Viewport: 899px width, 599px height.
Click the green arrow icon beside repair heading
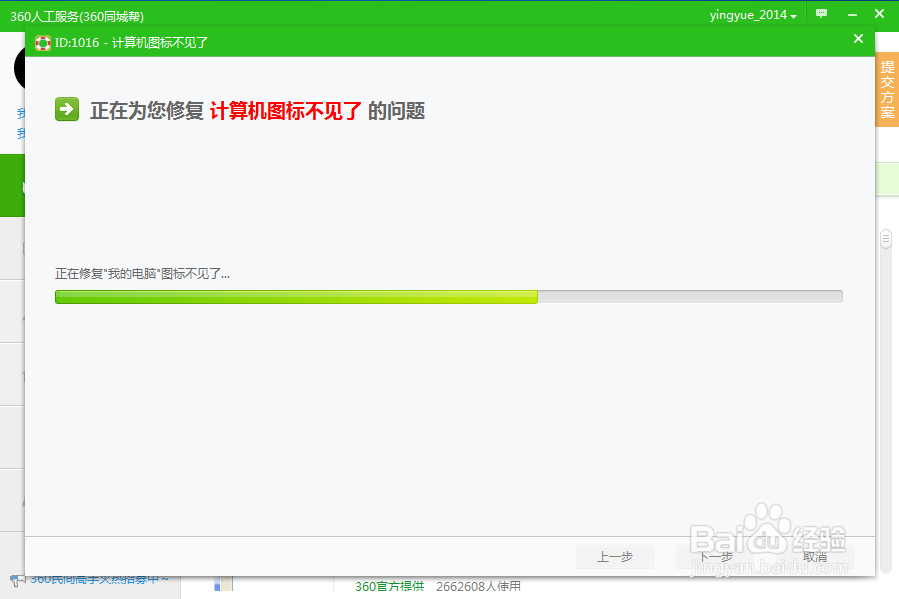67,109
